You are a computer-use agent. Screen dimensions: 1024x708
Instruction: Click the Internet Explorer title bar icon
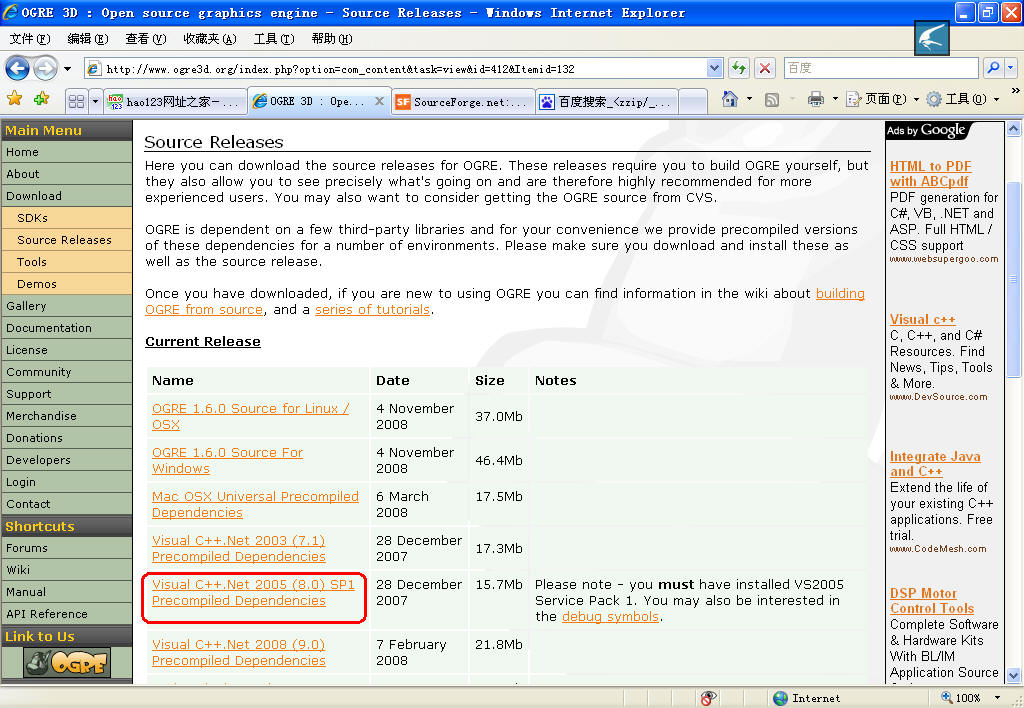(10, 12)
